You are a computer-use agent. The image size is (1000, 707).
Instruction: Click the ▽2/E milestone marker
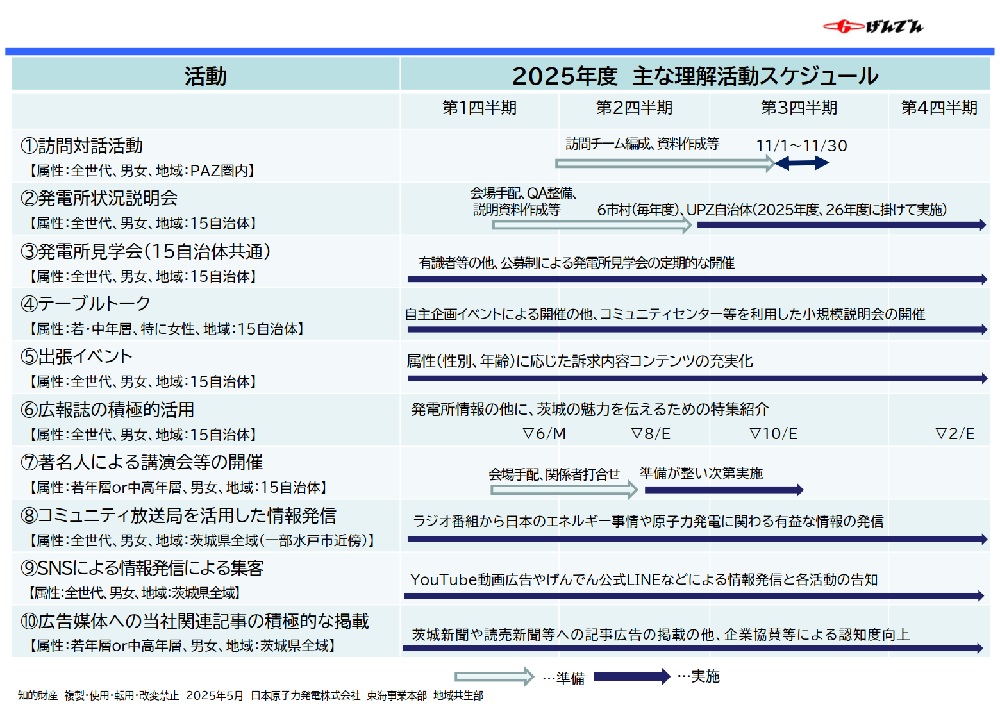point(955,434)
